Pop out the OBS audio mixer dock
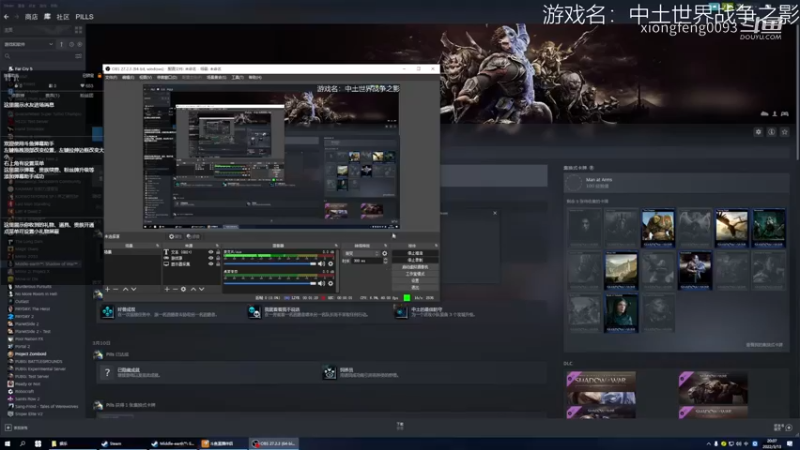 point(336,245)
